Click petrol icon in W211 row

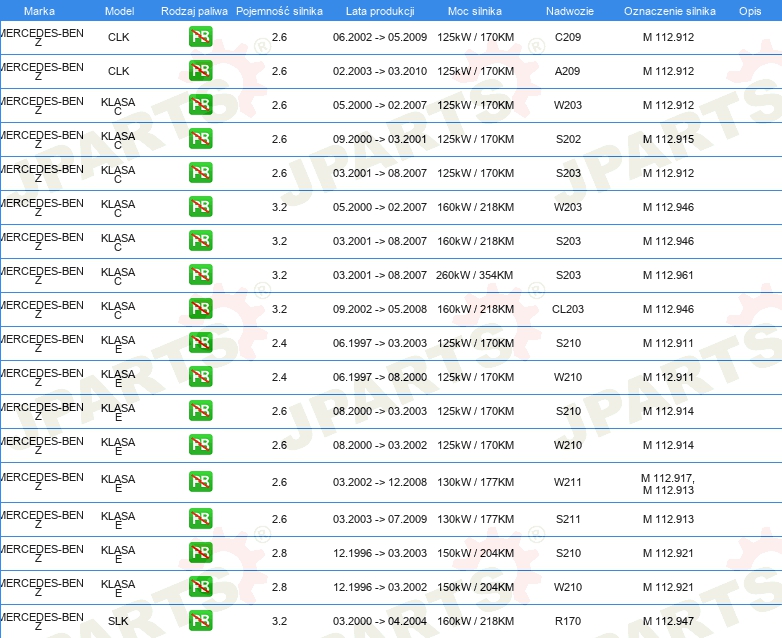200,482
